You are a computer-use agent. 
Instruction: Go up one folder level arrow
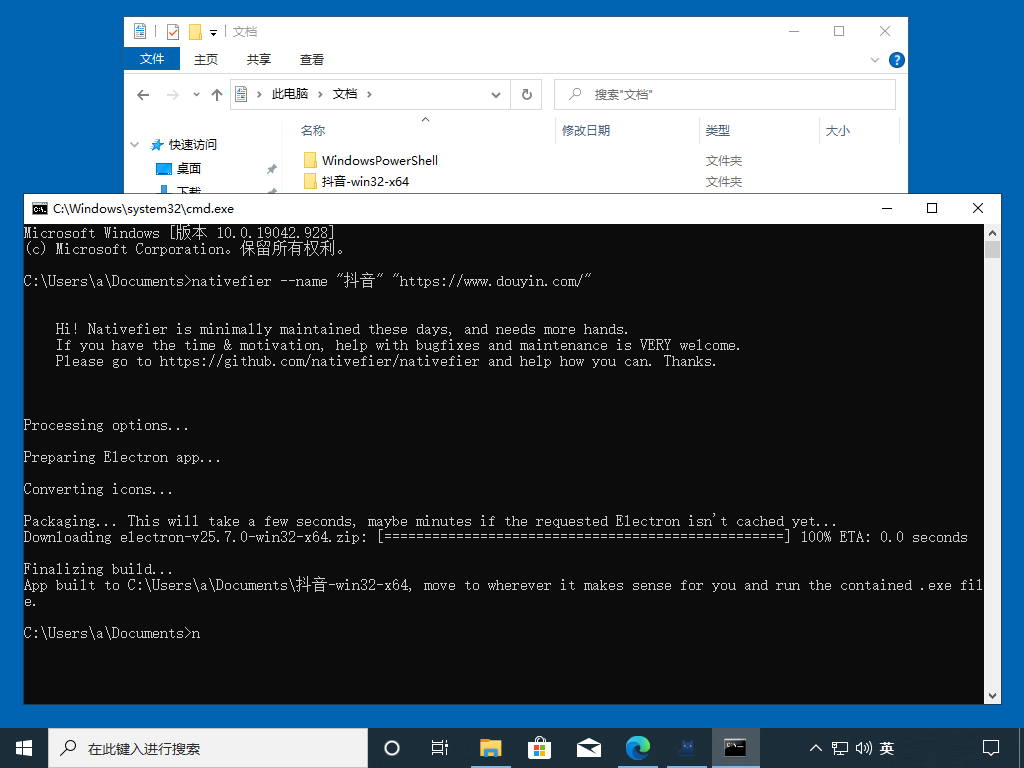[217, 95]
